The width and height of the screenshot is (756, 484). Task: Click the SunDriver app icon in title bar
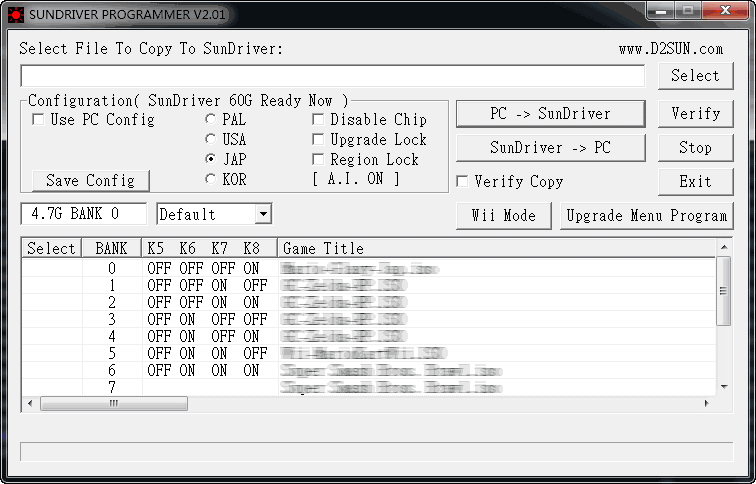(x=16, y=14)
